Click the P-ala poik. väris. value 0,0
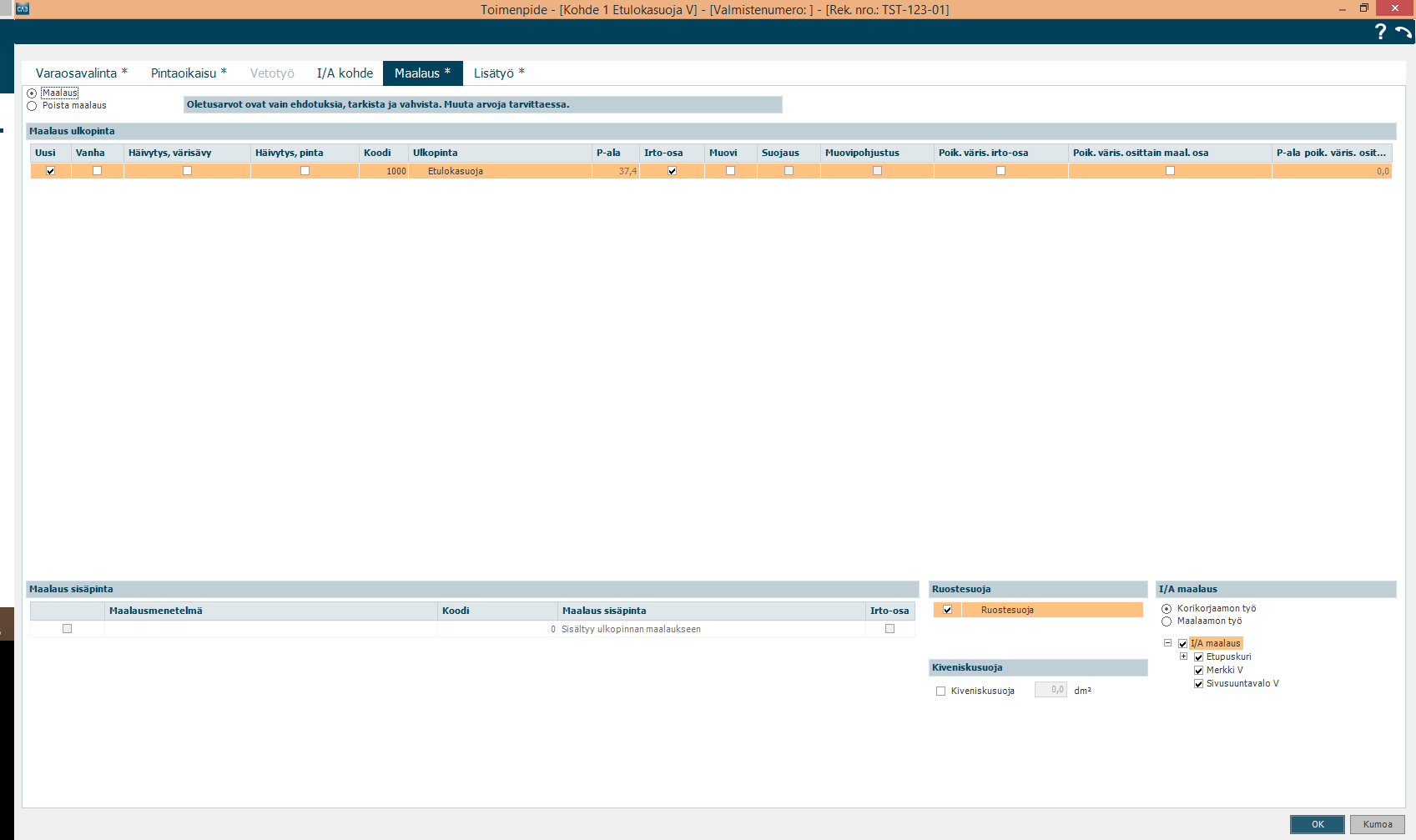1416x840 pixels. [x=1332, y=171]
